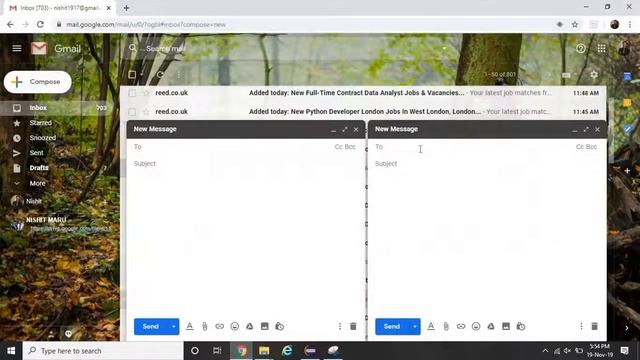The image size is (640, 360).
Task: Send the right New Message
Action: [x=392, y=327]
